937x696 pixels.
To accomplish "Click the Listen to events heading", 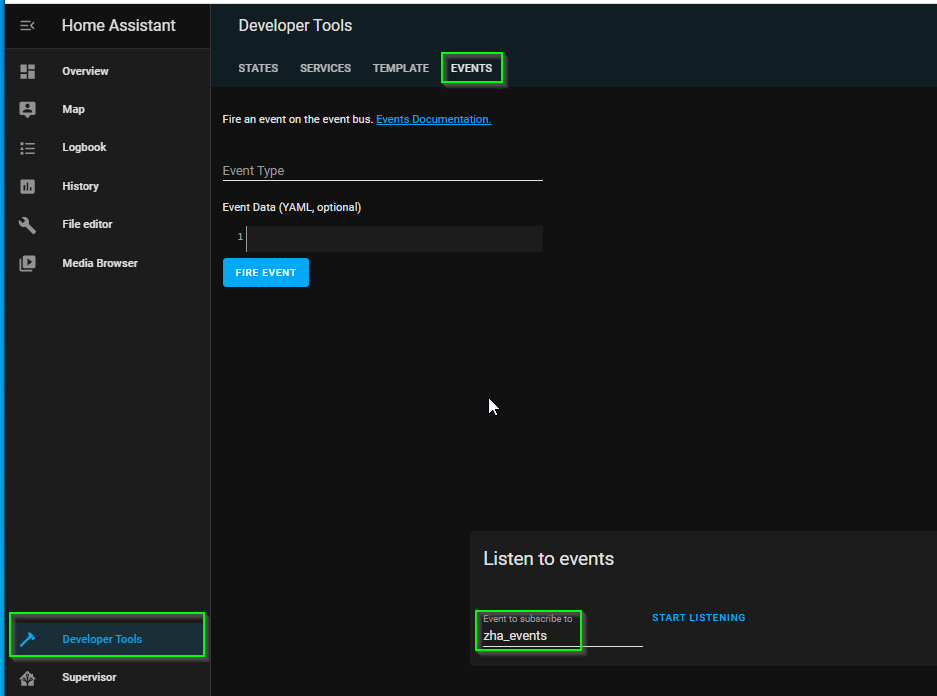I will [549, 559].
